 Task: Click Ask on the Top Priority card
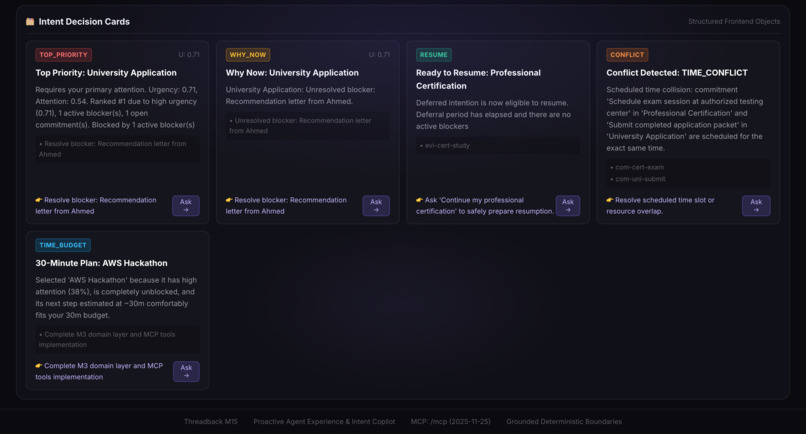point(186,206)
